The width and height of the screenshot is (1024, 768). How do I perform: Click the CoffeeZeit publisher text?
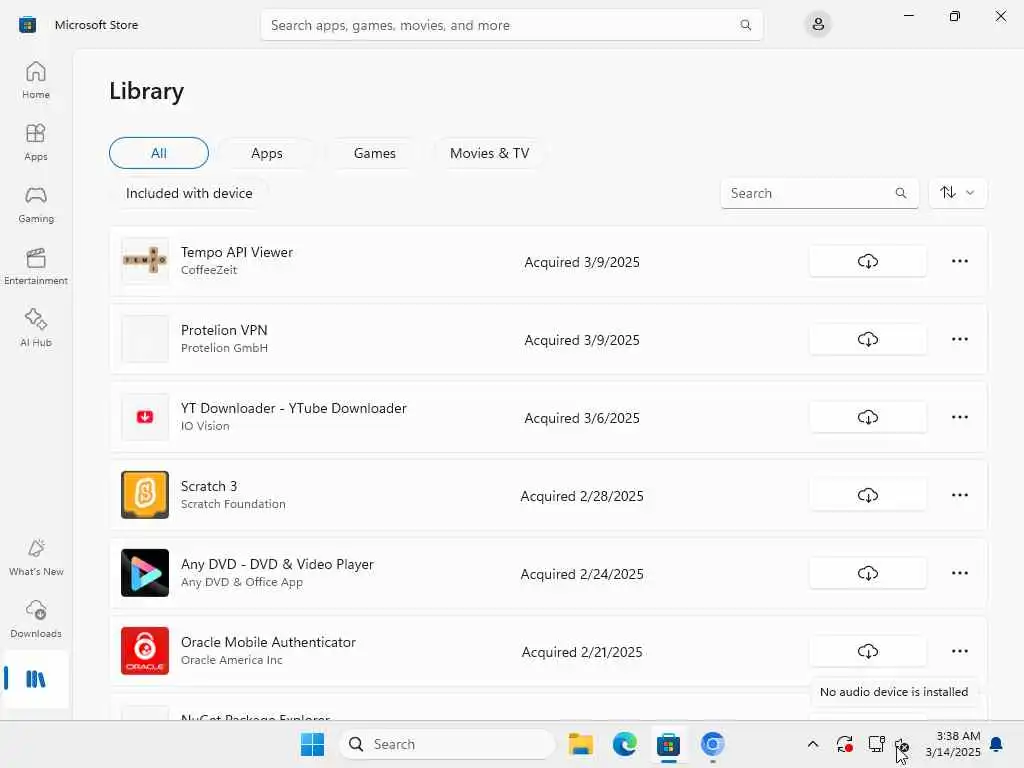(209, 270)
